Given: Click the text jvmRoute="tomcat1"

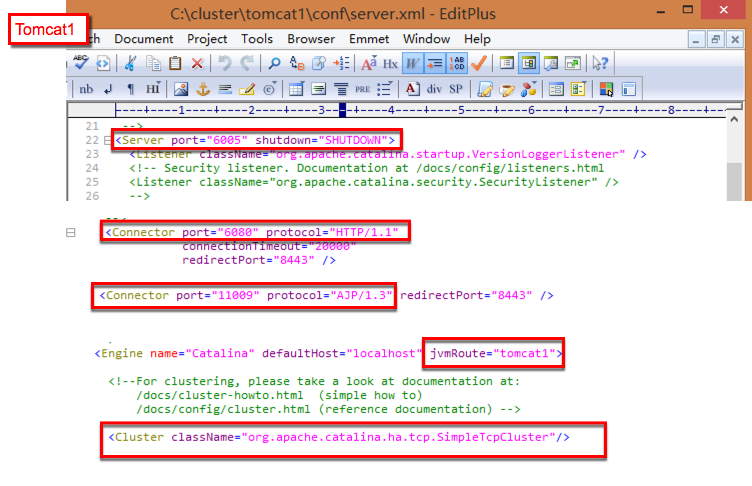Looking at the screenshot, I should pos(493,354).
